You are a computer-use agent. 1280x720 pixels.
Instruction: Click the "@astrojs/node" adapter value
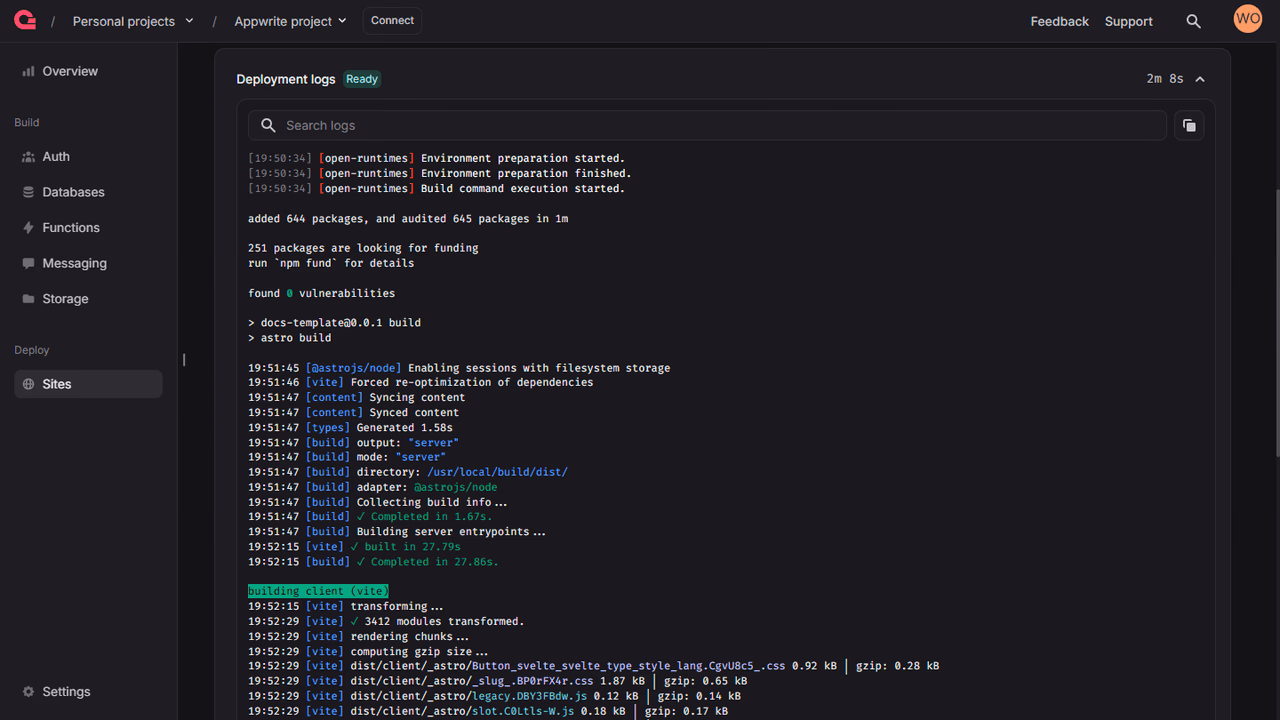(x=455, y=487)
